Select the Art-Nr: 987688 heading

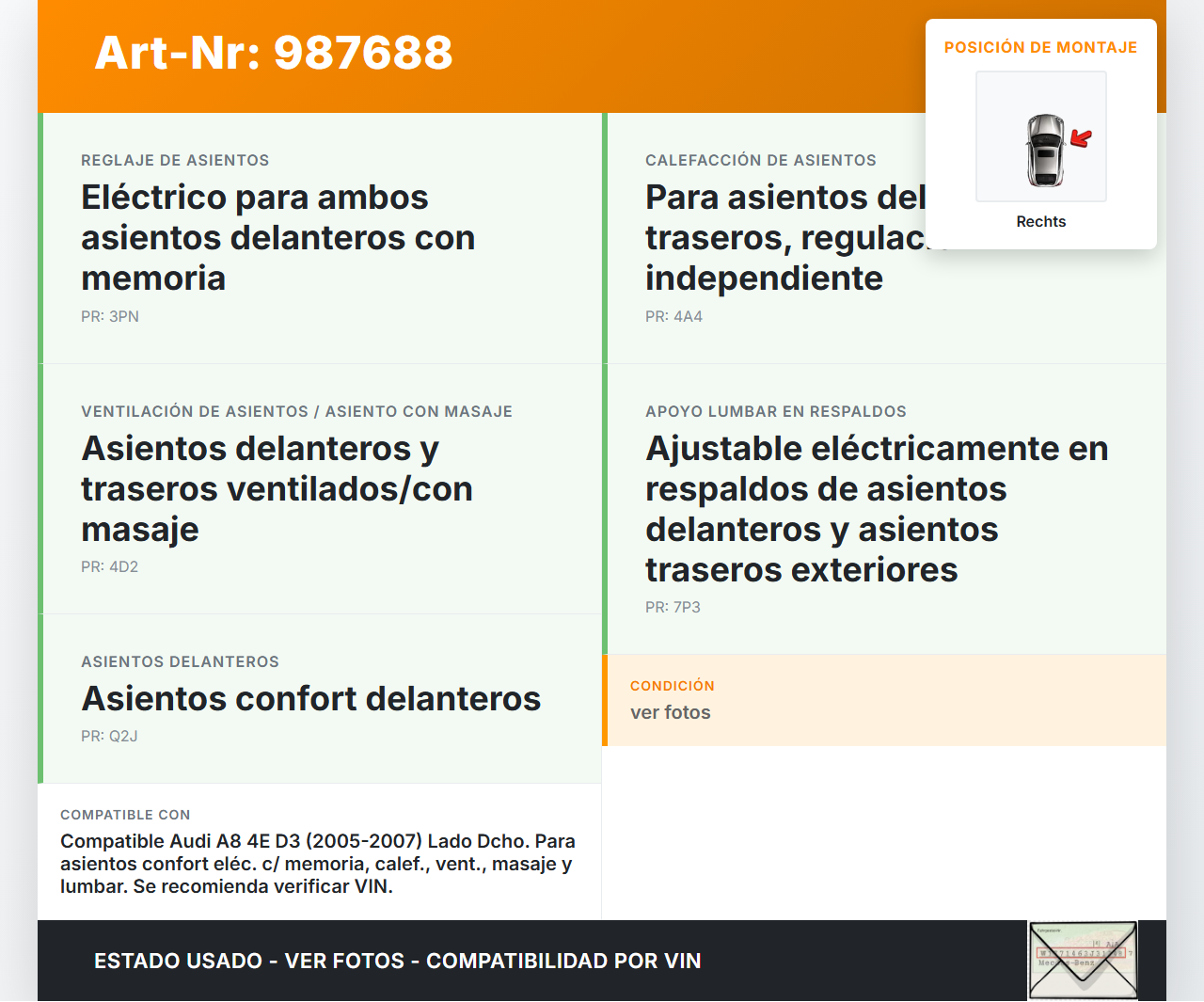coord(274,53)
